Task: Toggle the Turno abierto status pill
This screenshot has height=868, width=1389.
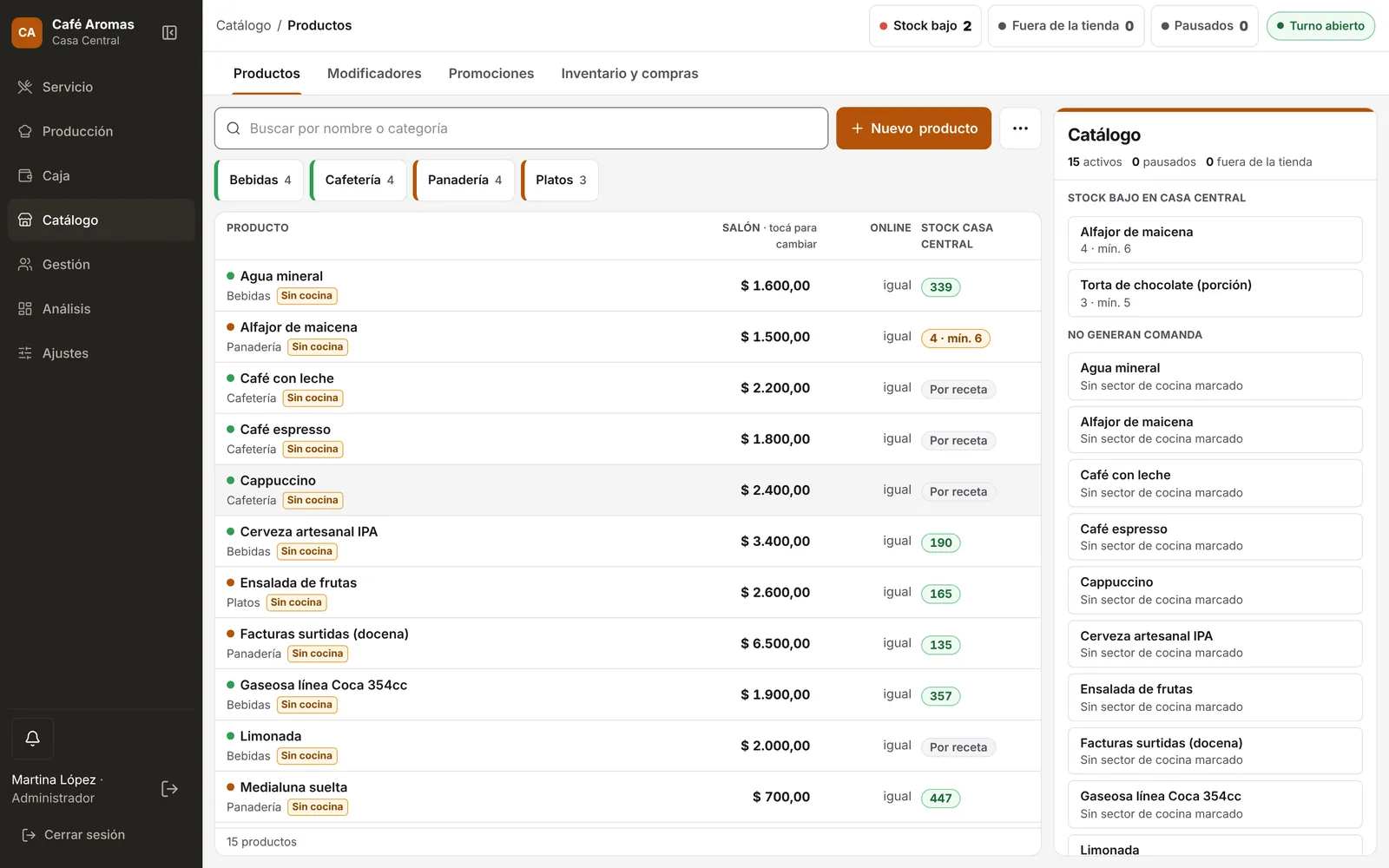Action: (x=1320, y=26)
